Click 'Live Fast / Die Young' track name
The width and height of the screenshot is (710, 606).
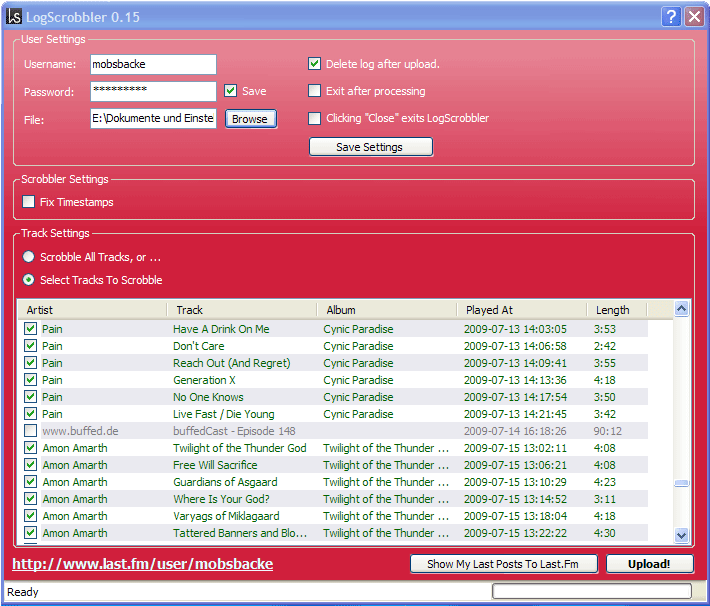point(224,414)
